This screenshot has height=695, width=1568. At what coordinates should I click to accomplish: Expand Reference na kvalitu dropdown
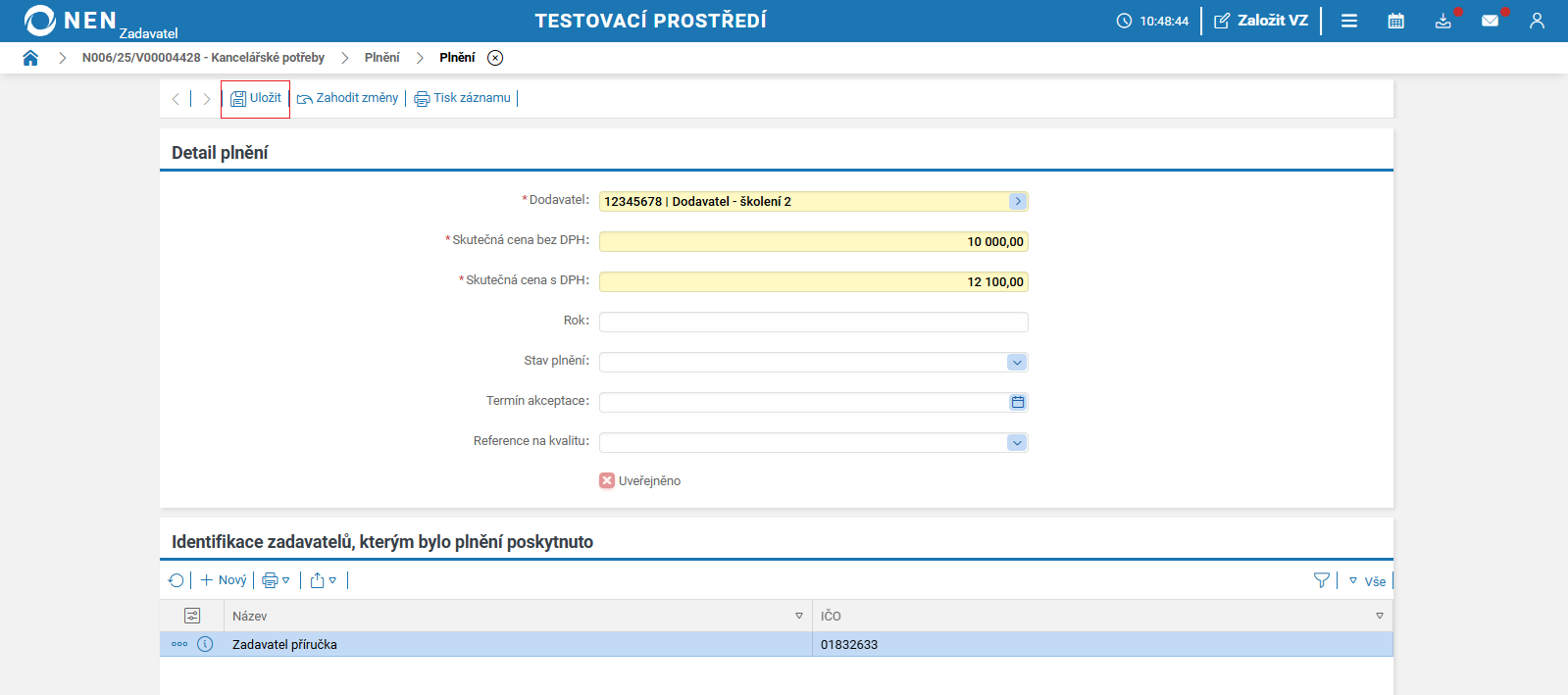click(1017, 442)
